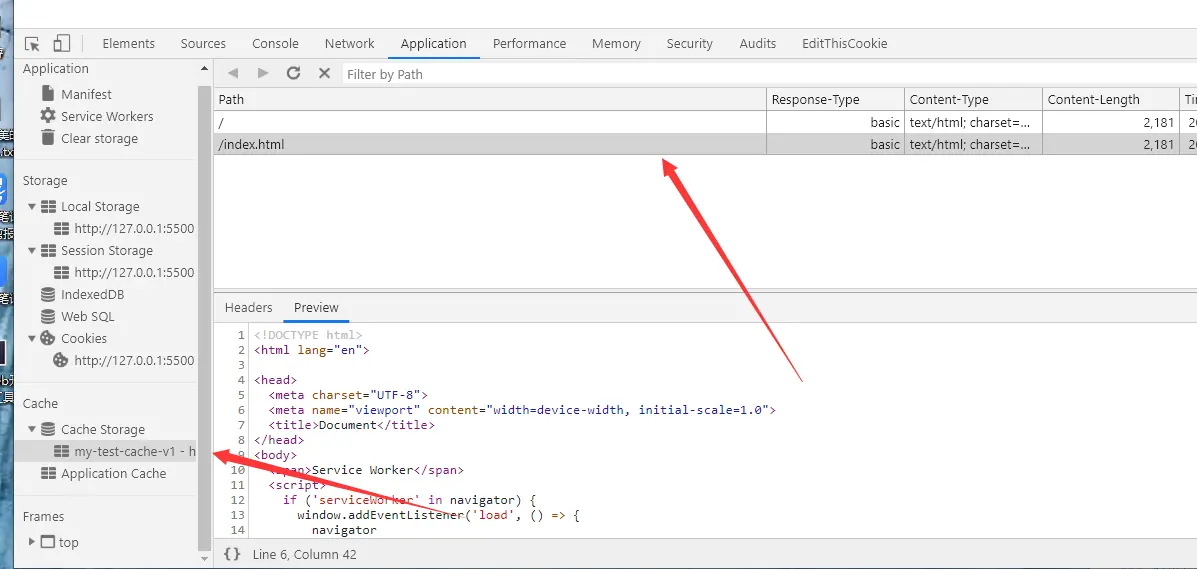
Task: Pretty print with the braces icon
Action: 233,554
